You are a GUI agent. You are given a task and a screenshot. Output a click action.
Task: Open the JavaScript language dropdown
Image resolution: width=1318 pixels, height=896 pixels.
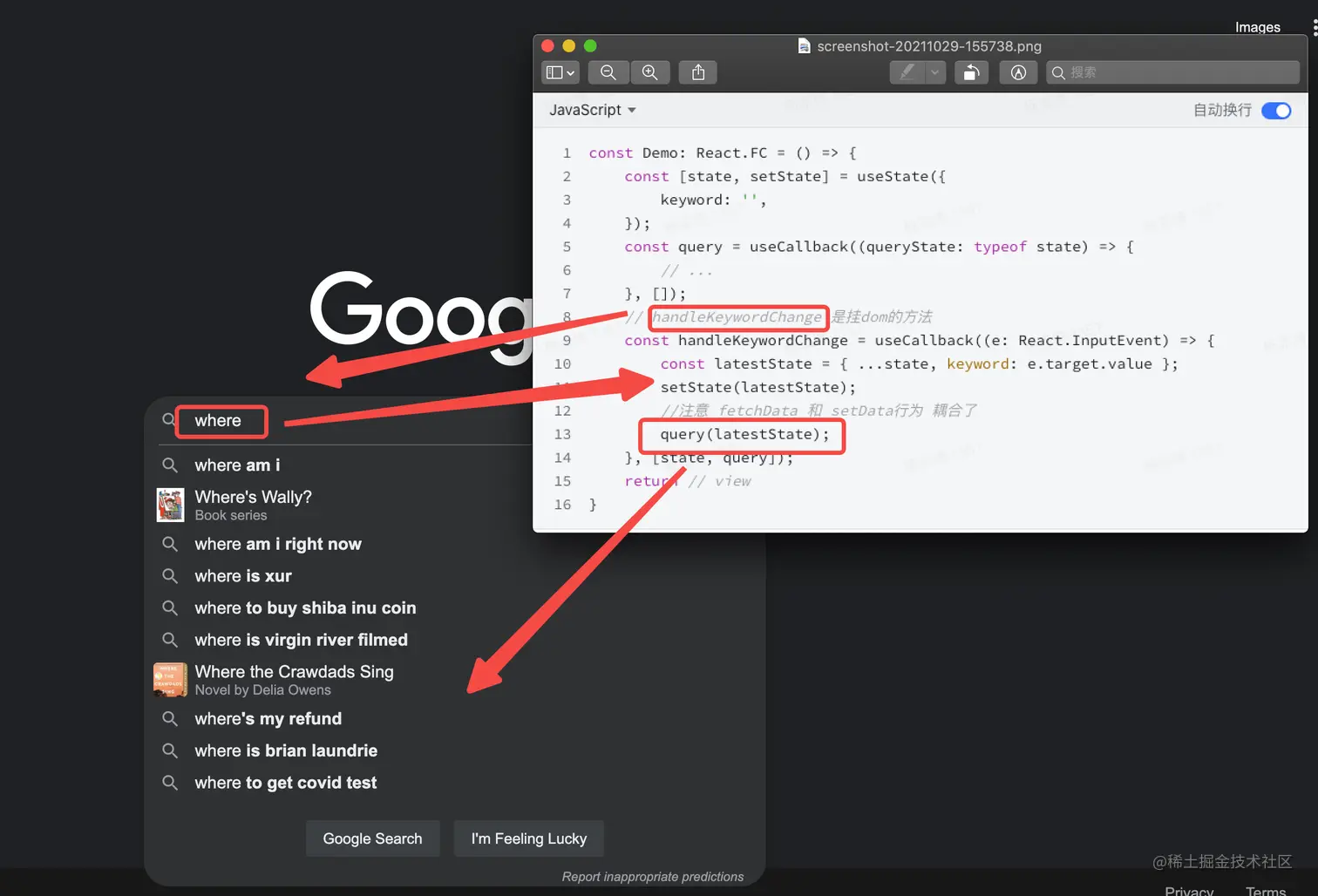click(593, 110)
